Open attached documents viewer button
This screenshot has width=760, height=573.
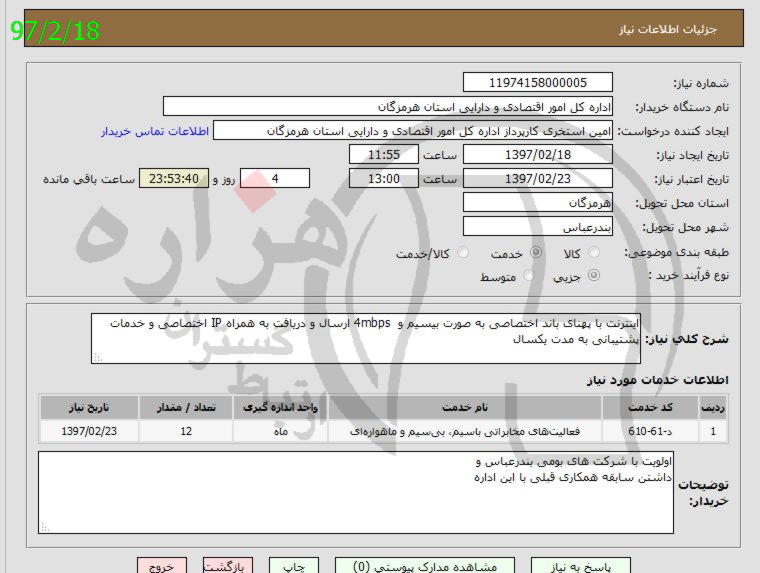425,566
